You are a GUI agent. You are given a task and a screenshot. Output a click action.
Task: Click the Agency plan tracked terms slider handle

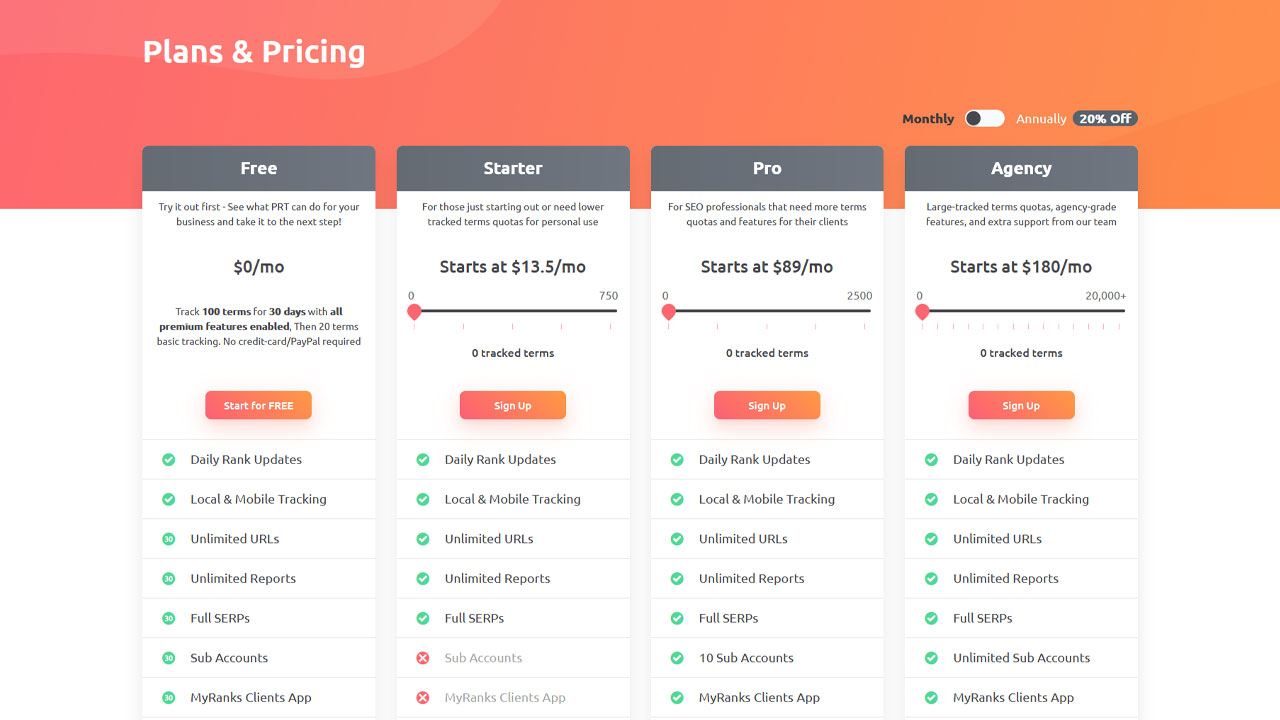(x=922, y=311)
